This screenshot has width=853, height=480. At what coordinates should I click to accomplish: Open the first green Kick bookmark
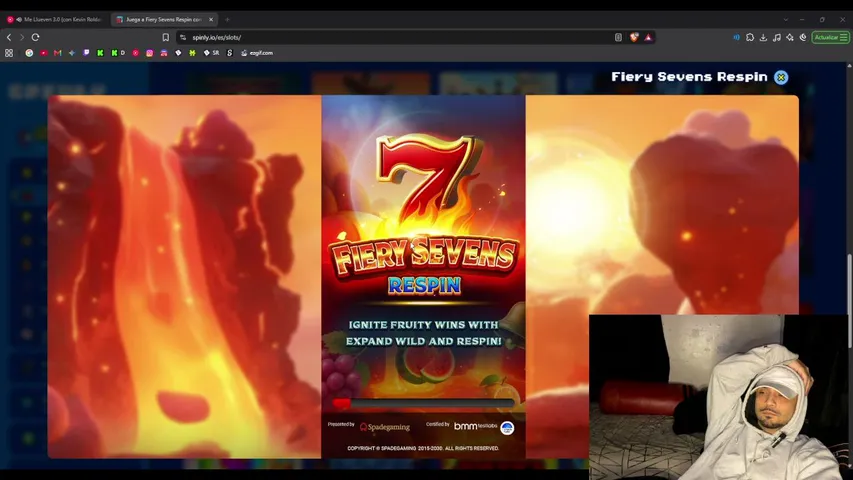coord(100,53)
